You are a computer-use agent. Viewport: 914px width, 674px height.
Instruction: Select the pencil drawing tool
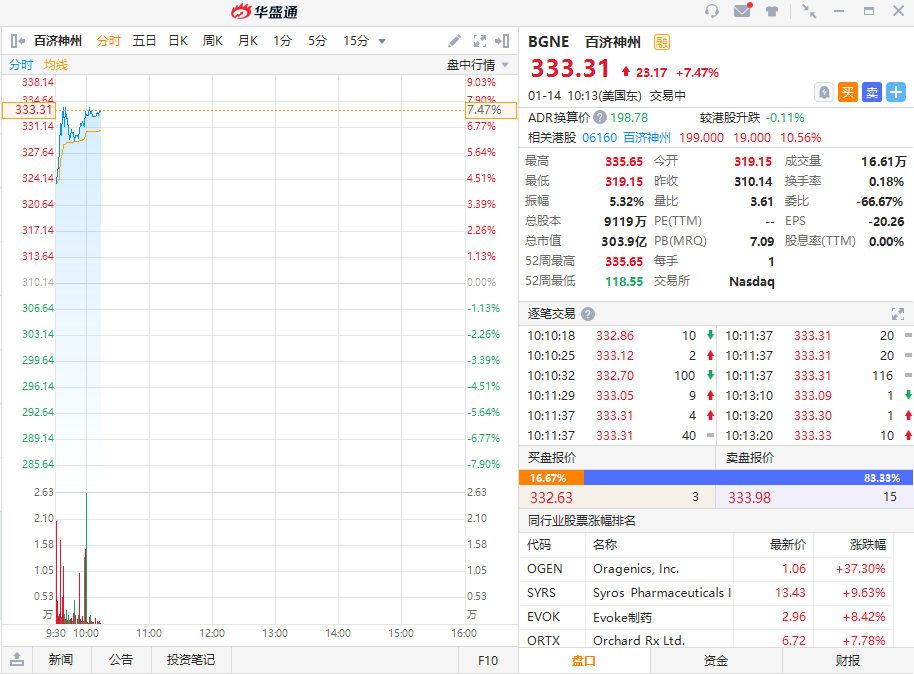click(x=454, y=41)
